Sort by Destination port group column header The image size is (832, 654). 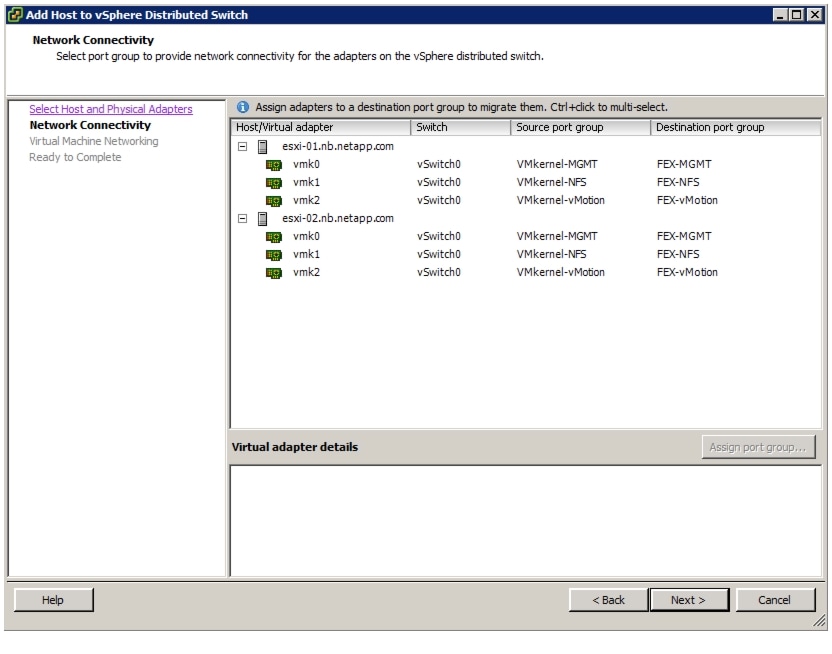tap(735, 127)
